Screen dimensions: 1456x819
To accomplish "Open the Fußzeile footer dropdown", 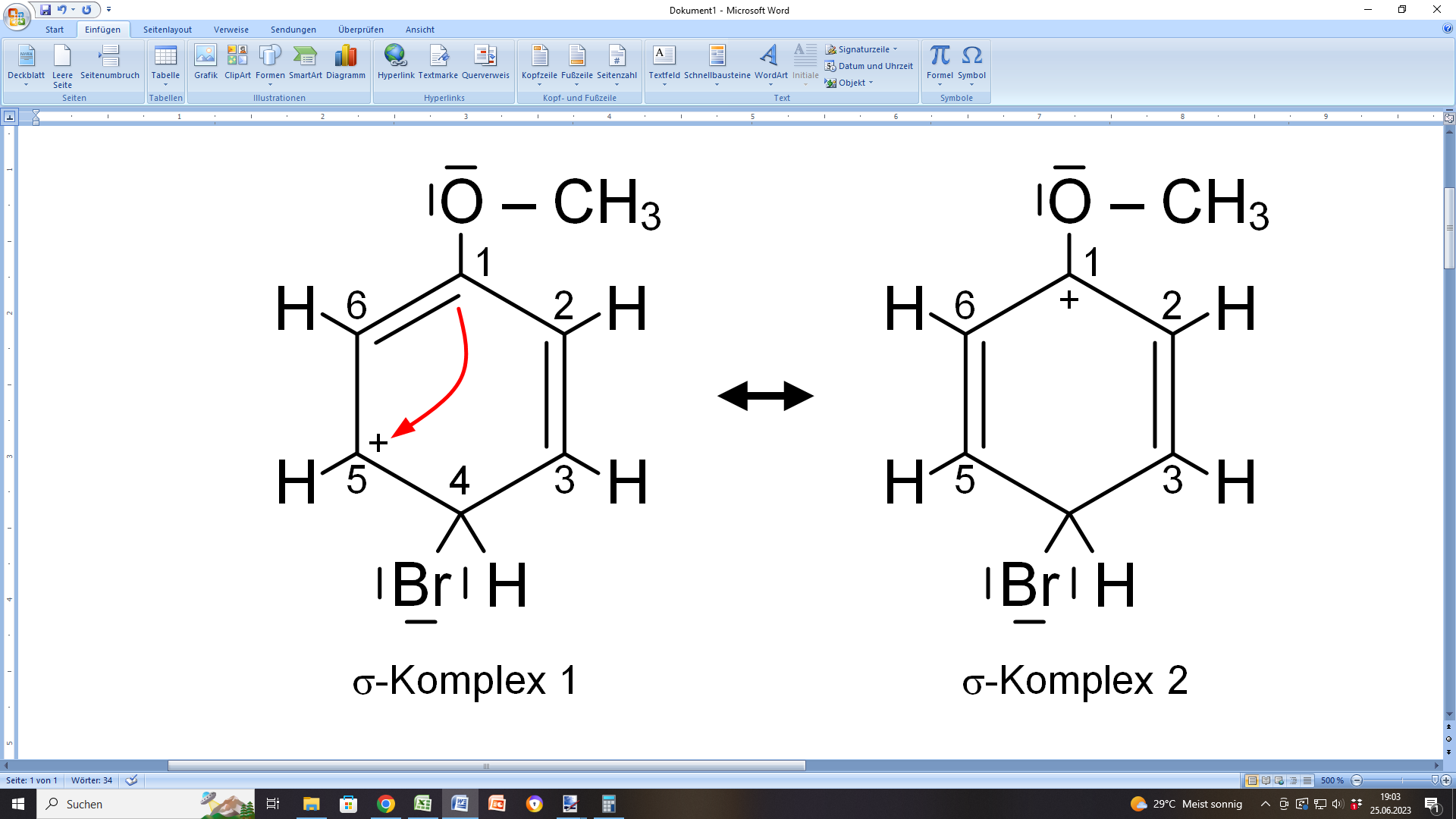I will 577,65.
